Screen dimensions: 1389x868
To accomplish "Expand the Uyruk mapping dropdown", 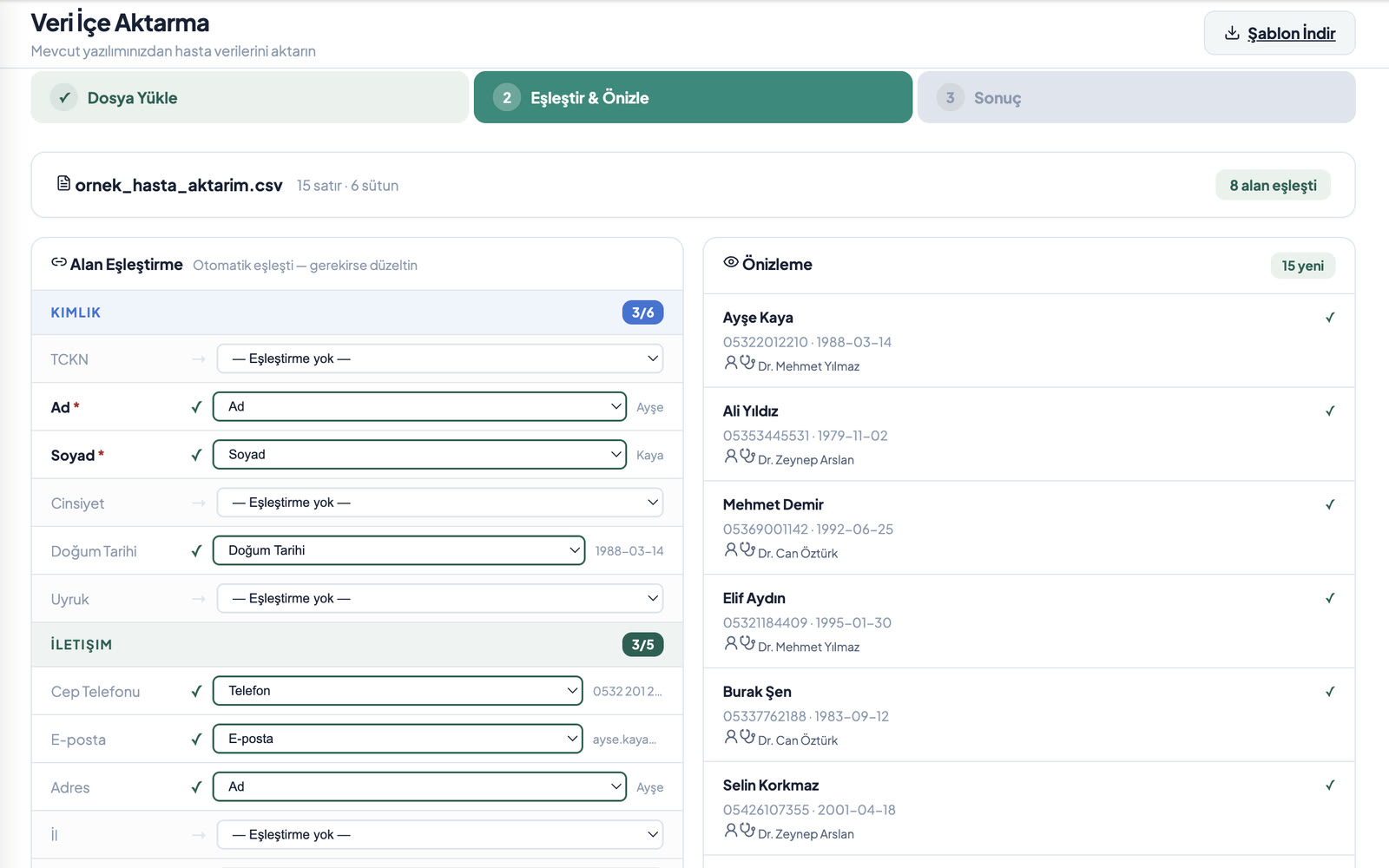I will point(440,598).
